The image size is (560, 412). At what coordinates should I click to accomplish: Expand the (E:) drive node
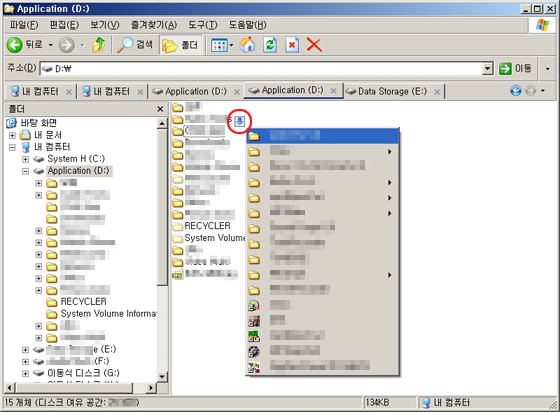[x=25, y=350]
